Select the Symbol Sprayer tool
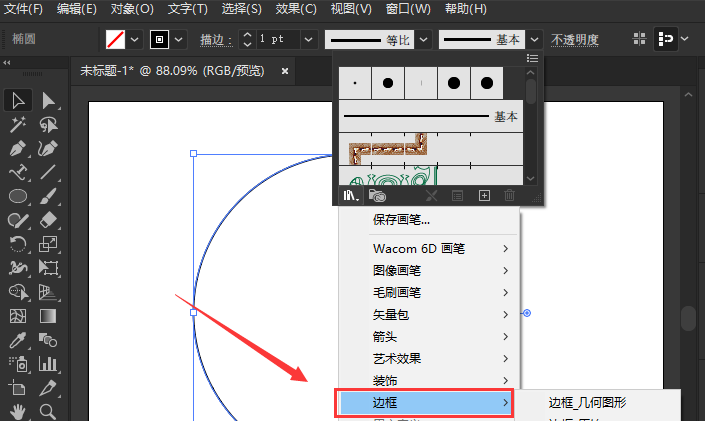The width and height of the screenshot is (705, 421). click(x=18, y=364)
